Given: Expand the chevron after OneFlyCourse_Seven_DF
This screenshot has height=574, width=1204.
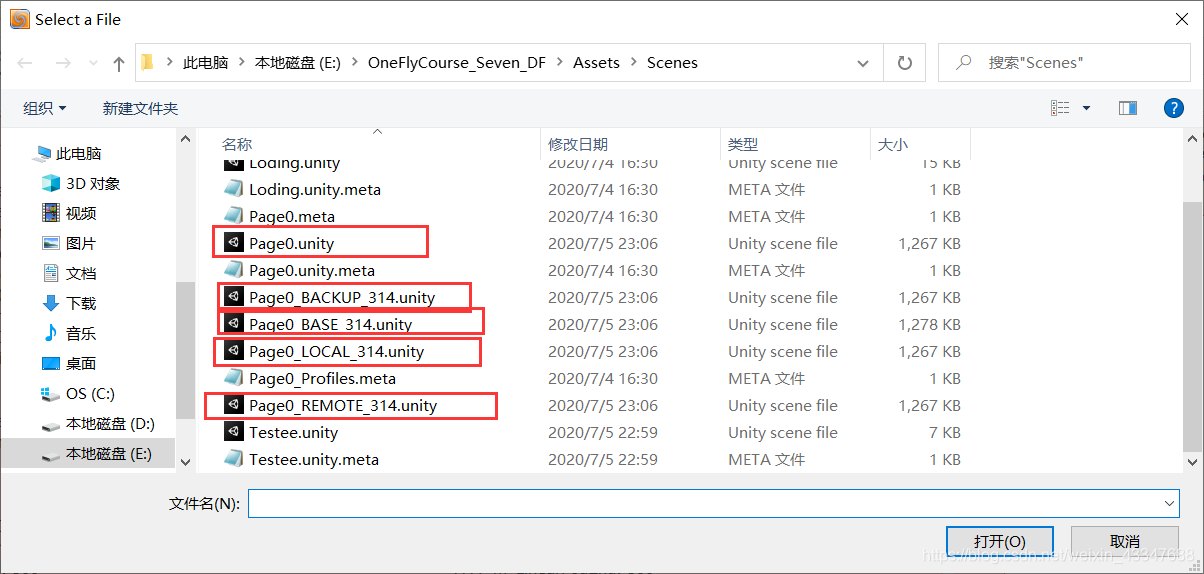Looking at the screenshot, I should coord(559,63).
